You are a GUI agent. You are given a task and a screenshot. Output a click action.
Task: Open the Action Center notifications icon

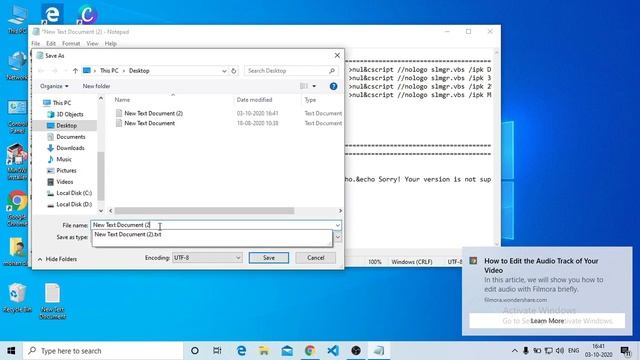coord(625,351)
